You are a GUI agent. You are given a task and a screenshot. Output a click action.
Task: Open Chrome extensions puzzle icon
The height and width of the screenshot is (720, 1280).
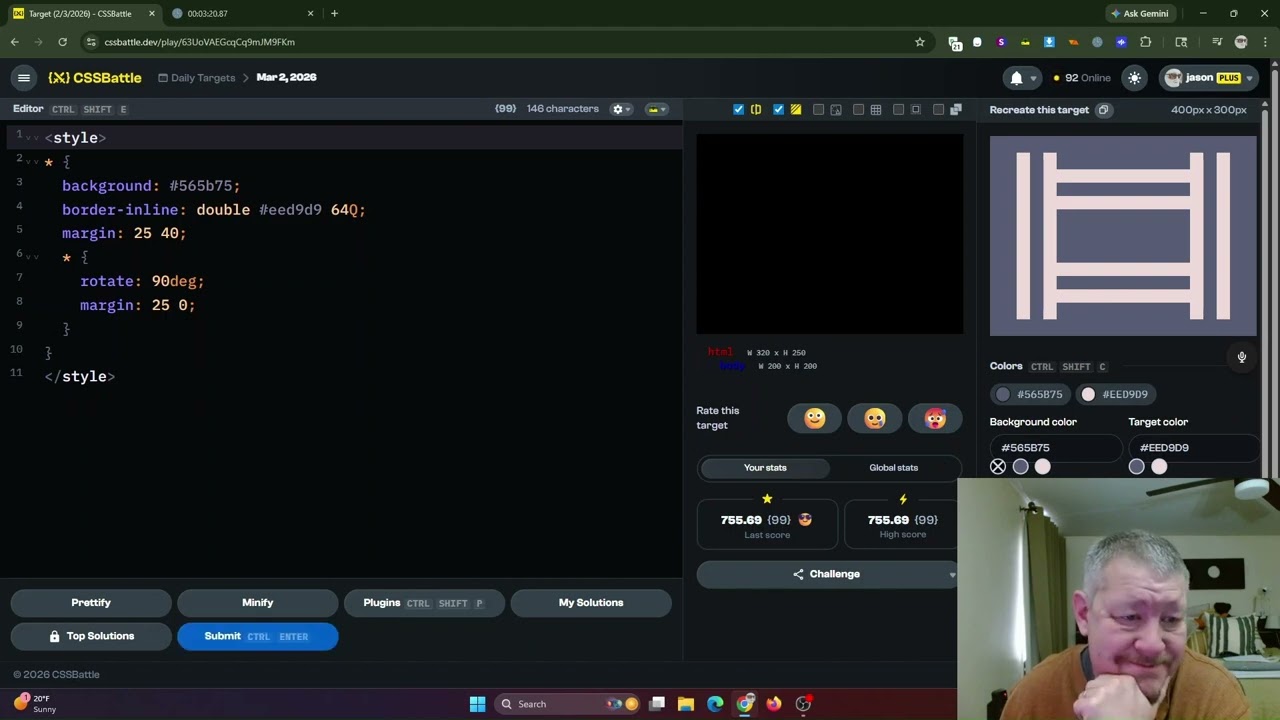(1145, 42)
